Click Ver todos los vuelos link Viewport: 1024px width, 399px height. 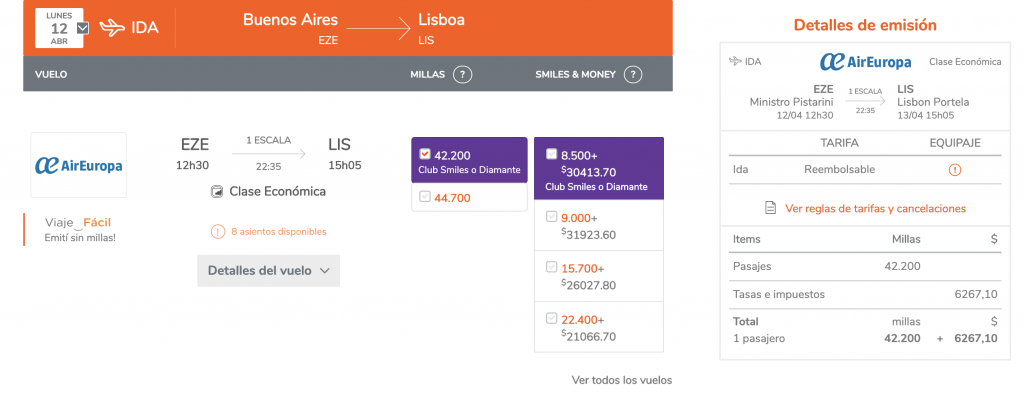(x=622, y=379)
